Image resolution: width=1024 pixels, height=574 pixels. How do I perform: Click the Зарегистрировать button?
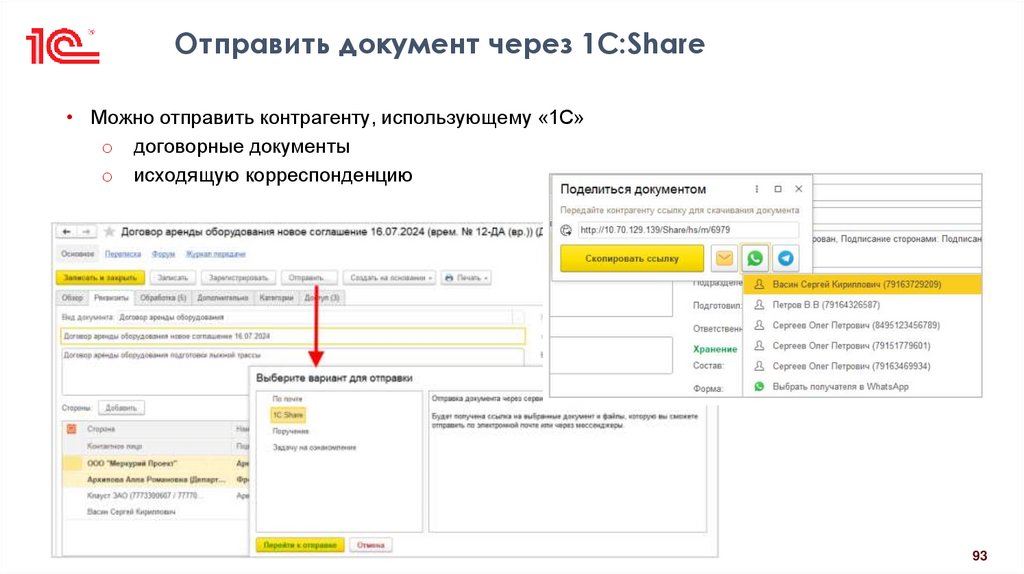pyautogui.click(x=238, y=278)
